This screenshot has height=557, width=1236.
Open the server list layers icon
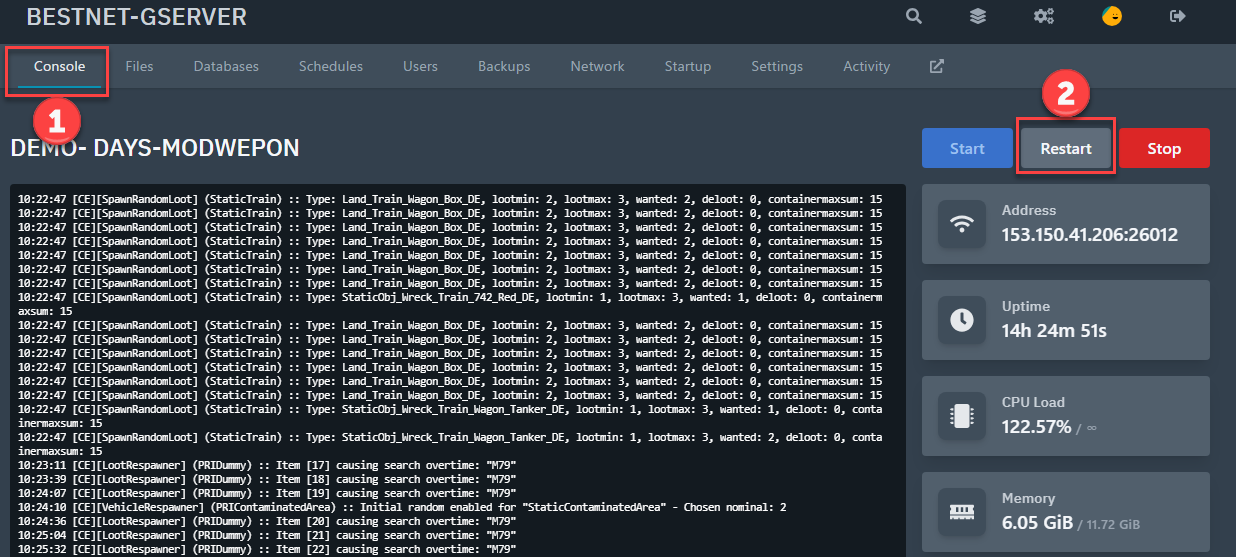tap(978, 16)
